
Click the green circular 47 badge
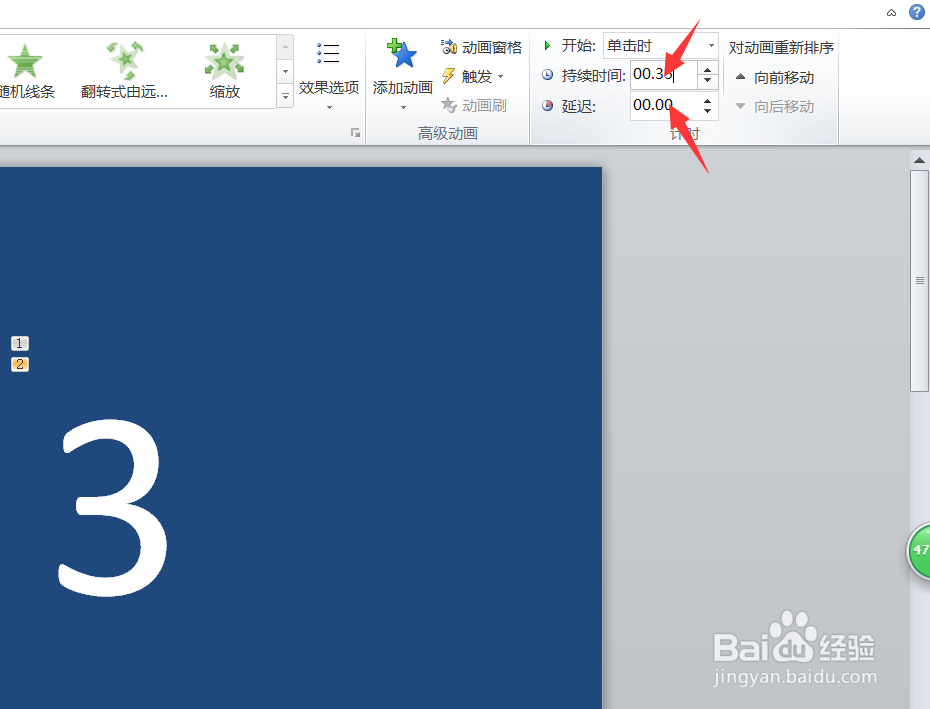point(919,551)
